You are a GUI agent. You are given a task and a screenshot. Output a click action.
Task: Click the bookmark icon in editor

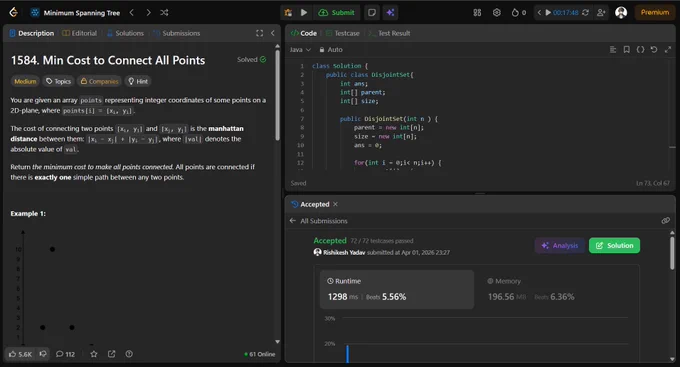(x=627, y=49)
